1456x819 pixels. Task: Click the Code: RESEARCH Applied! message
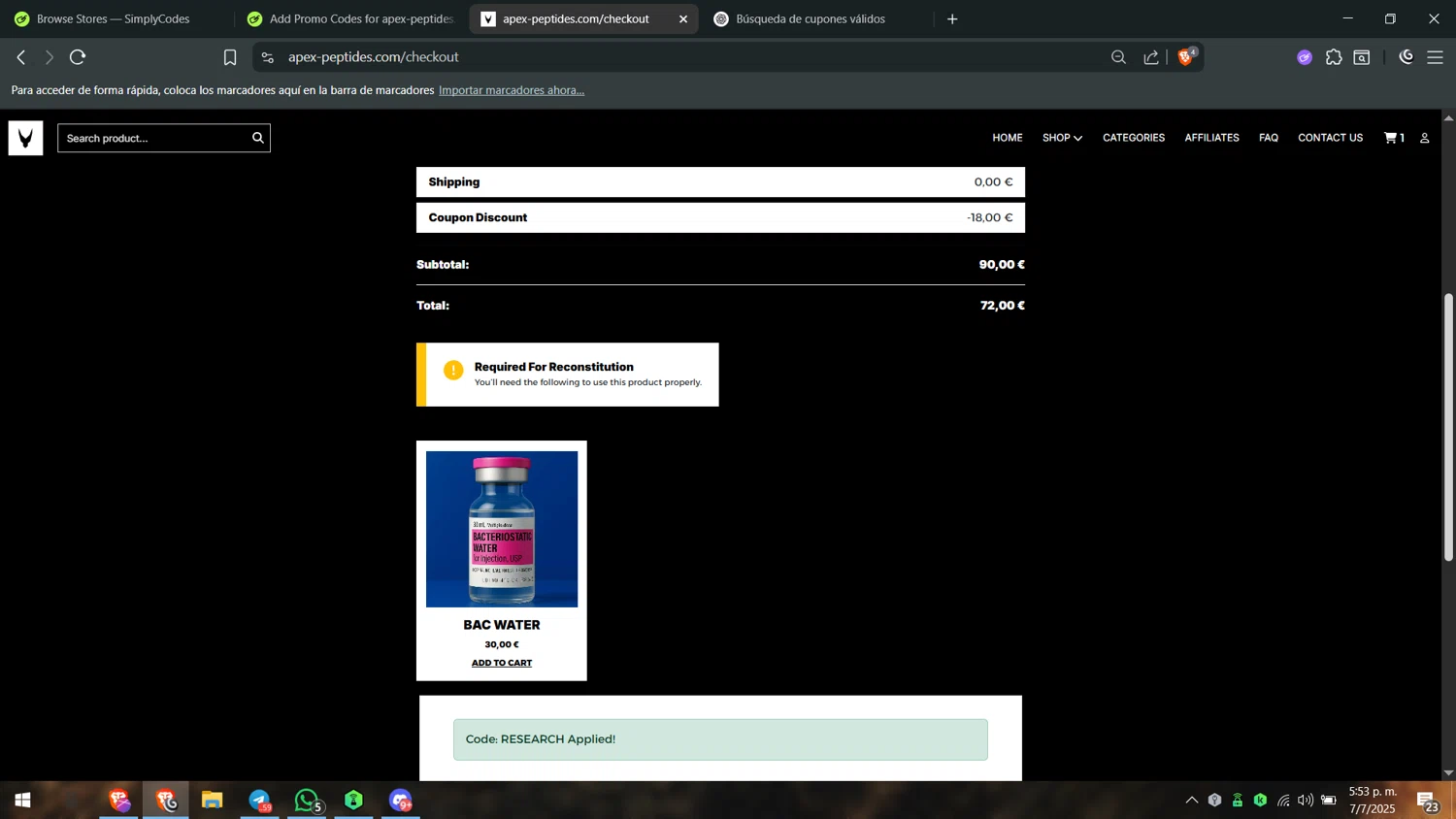pos(720,739)
